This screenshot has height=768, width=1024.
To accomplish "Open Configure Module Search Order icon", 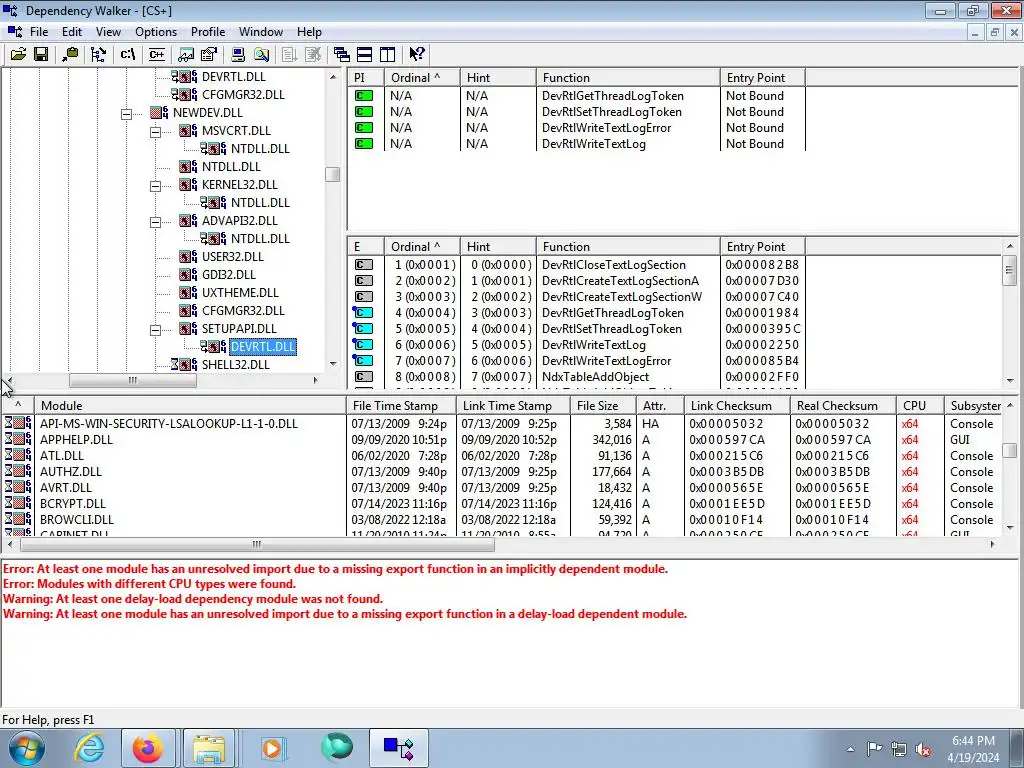I will [x=261, y=54].
